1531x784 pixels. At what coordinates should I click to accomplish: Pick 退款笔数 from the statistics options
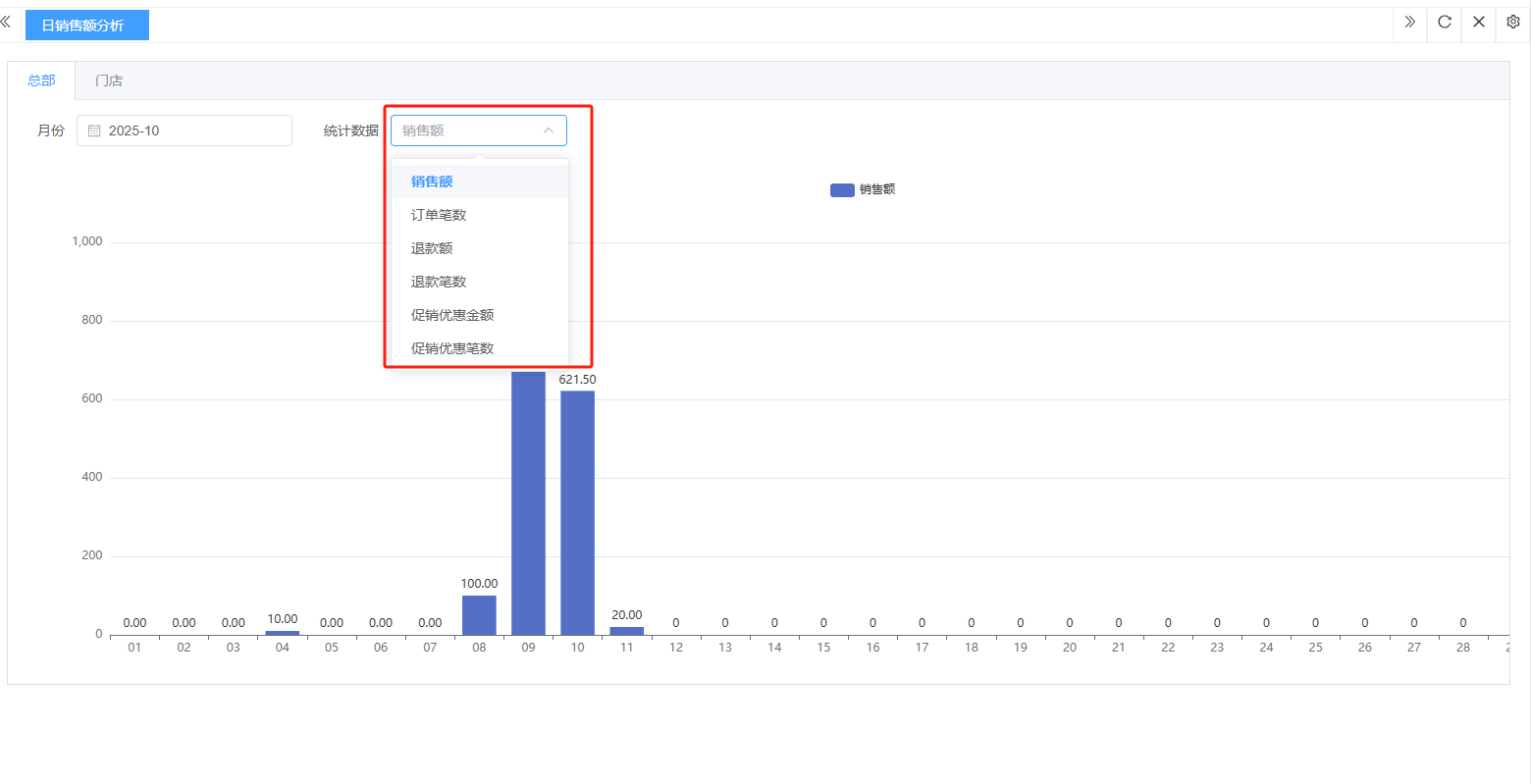click(x=439, y=282)
